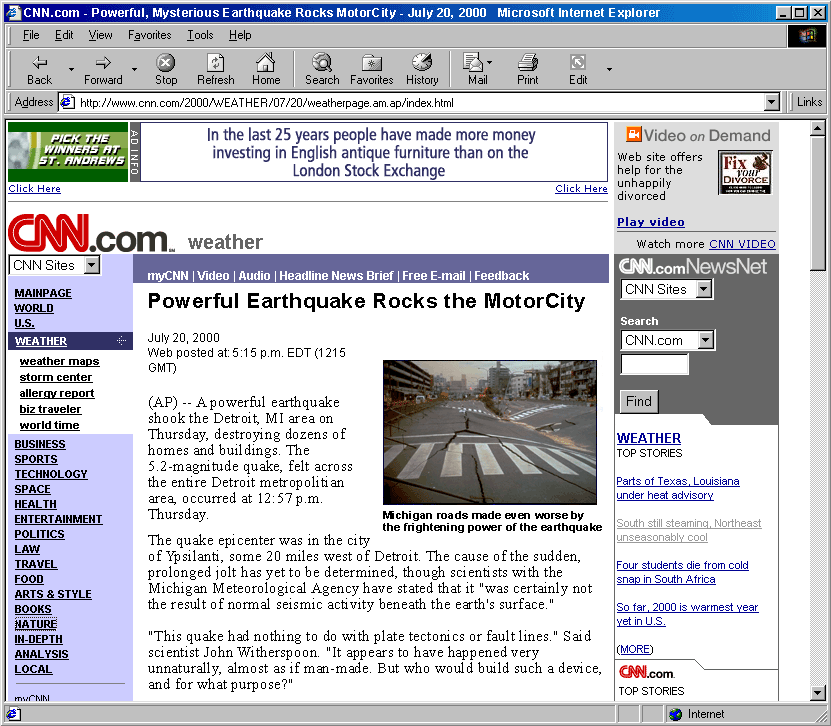Open the Search CNN.com dropdown
This screenshot has width=831, height=726.
(x=705, y=340)
